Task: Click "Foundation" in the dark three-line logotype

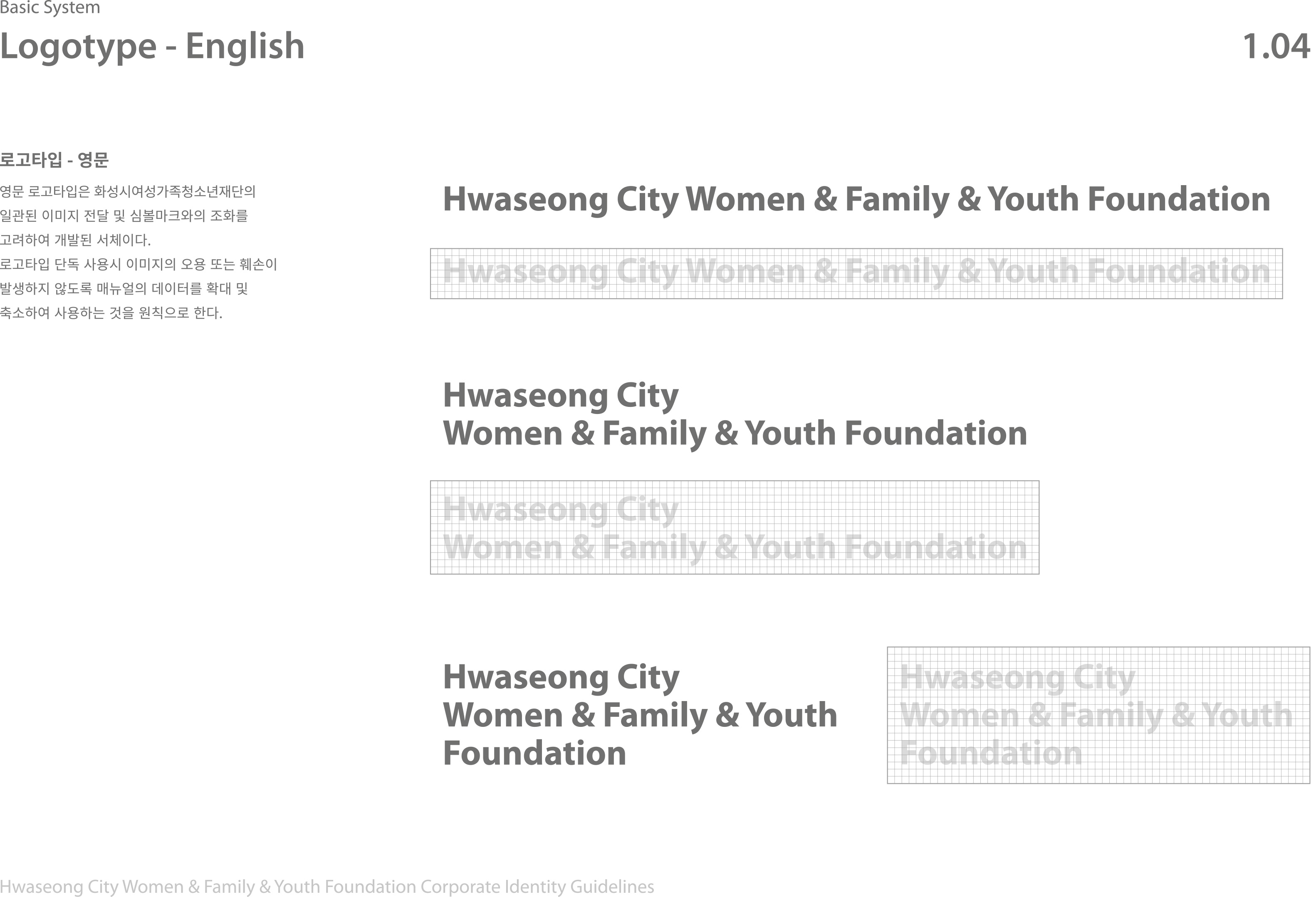Action: pos(534,753)
